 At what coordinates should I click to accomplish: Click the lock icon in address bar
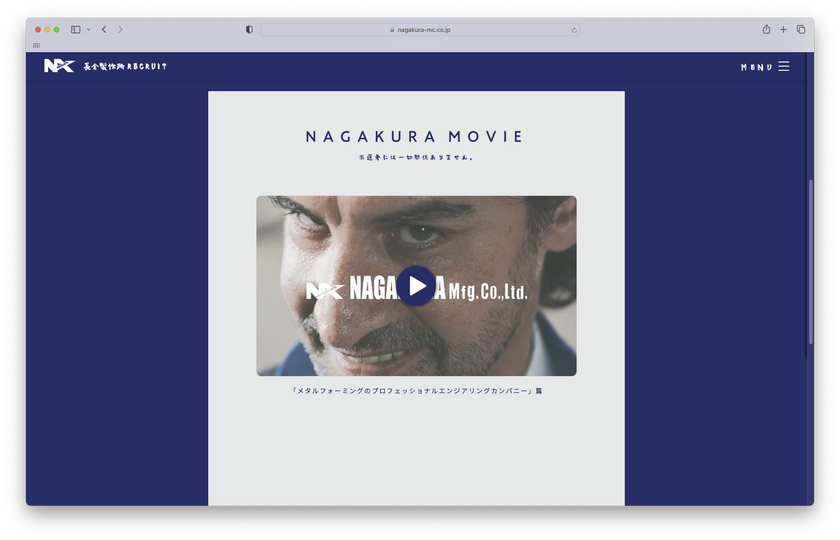(x=392, y=30)
